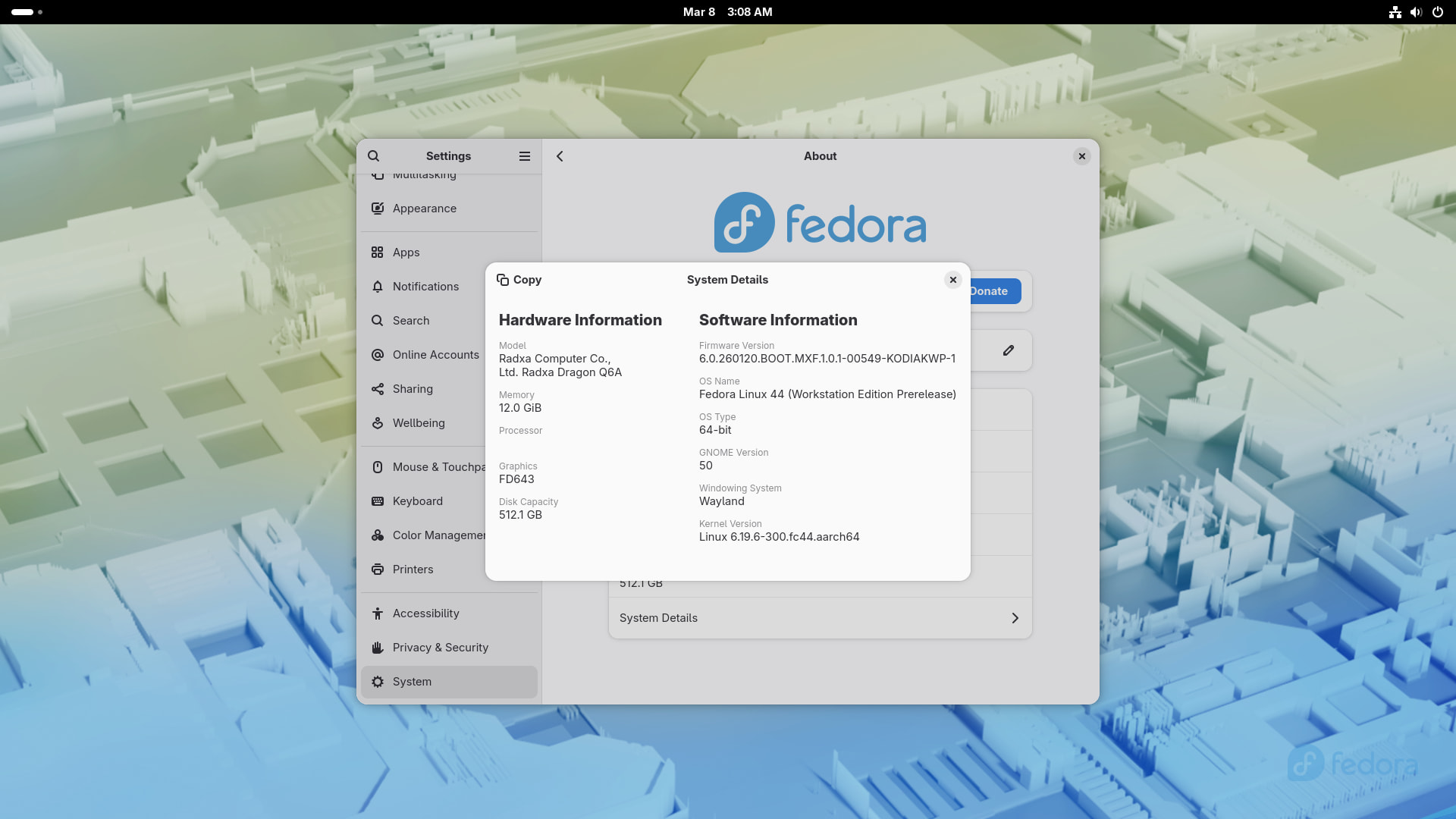Click the Search magnifier icon beside Search label
This screenshot has width=1456, height=819.
coord(378,321)
